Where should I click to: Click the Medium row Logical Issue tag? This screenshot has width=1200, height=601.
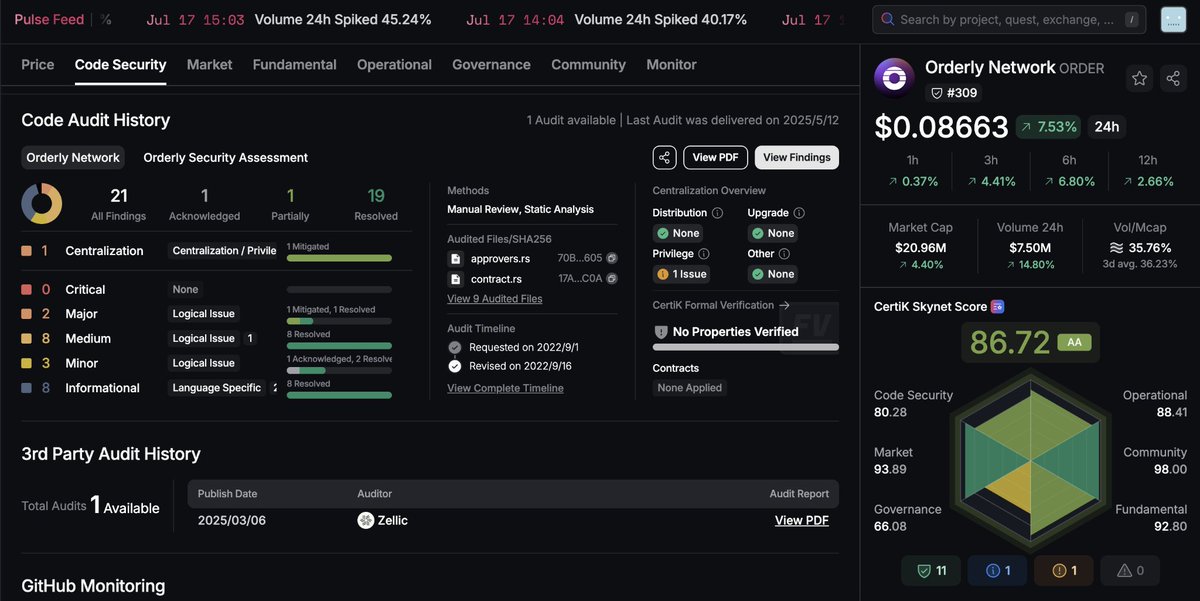[x=203, y=339]
